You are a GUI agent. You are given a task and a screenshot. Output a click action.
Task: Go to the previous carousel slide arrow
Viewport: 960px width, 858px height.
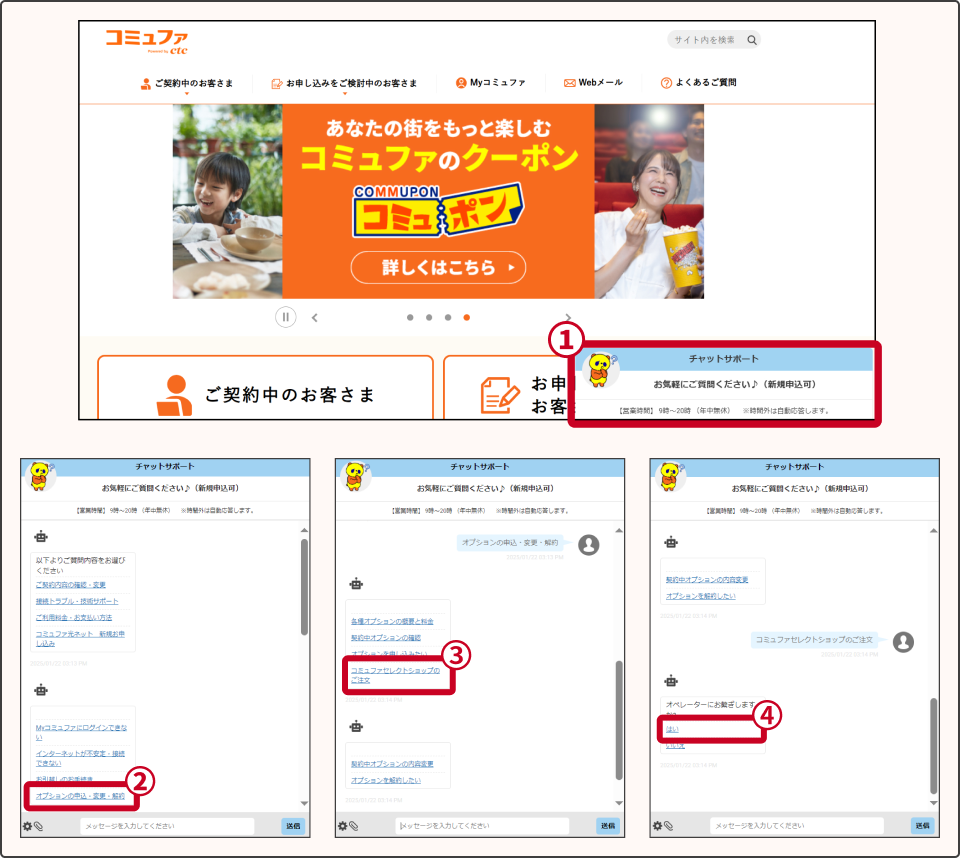315,317
